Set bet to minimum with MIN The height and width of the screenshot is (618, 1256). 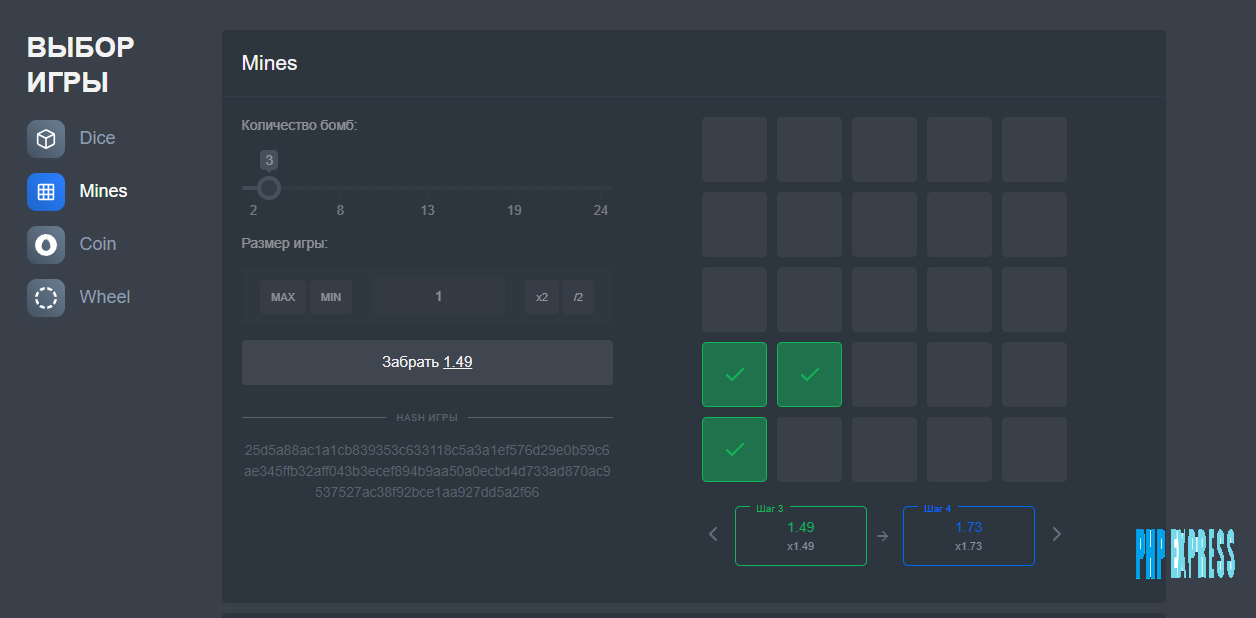coord(331,297)
